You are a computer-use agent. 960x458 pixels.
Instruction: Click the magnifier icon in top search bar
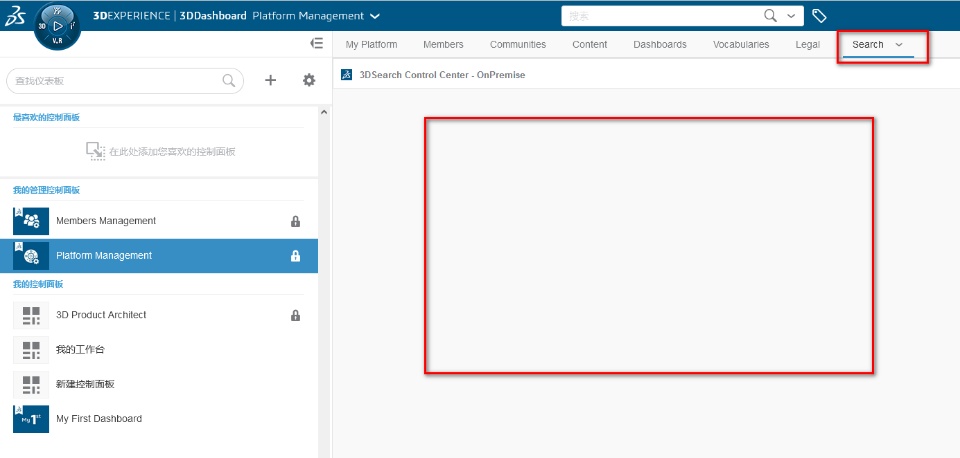coord(771,16)
